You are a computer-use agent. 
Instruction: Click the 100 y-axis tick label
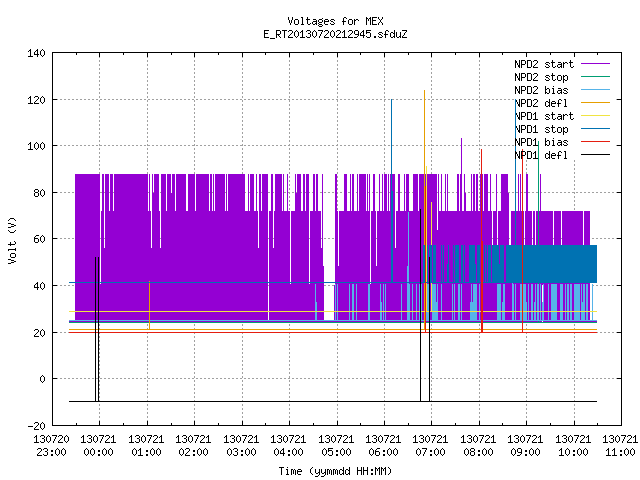point(36,146)
